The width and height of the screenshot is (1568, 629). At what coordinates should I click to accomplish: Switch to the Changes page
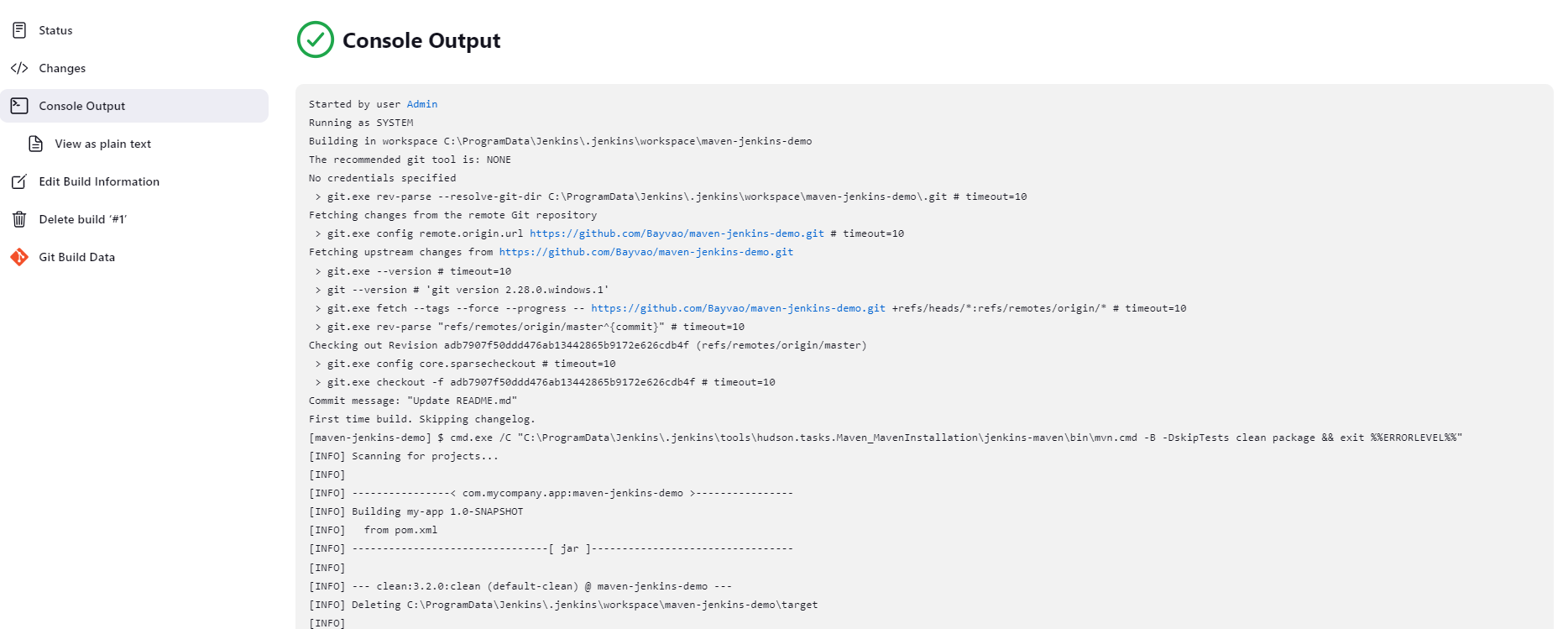(63, 68)
